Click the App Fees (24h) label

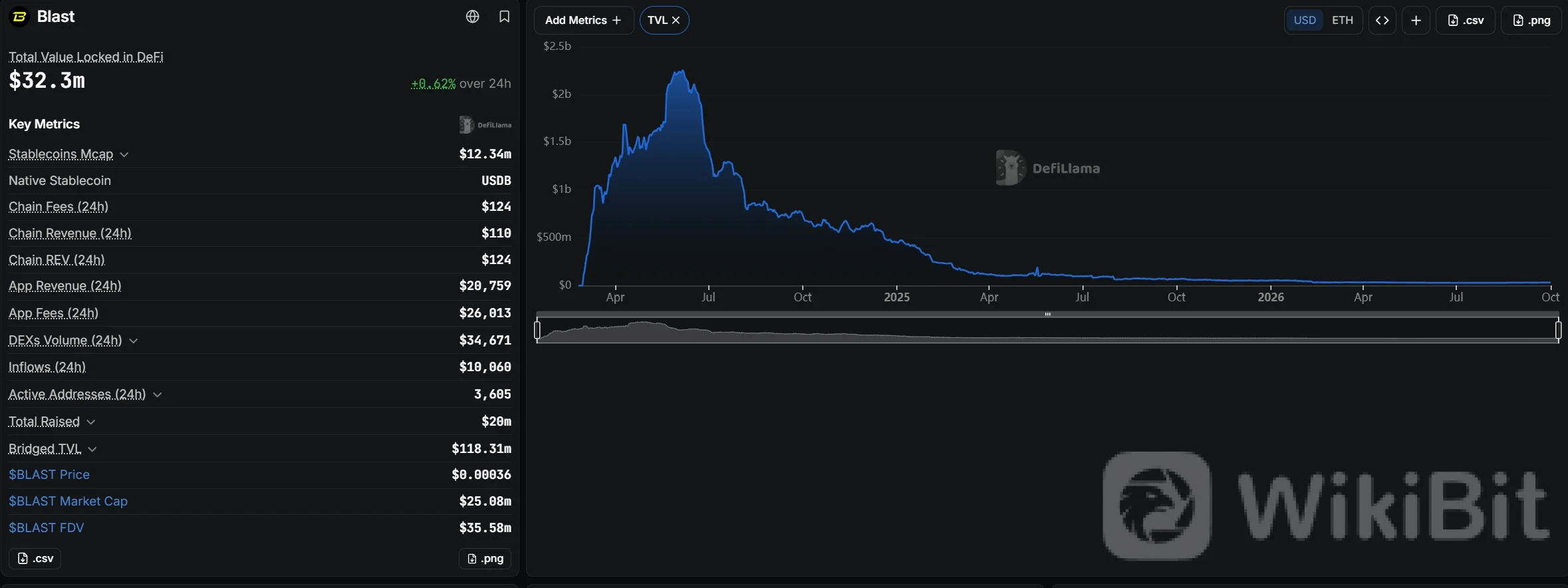coord(53,313)
